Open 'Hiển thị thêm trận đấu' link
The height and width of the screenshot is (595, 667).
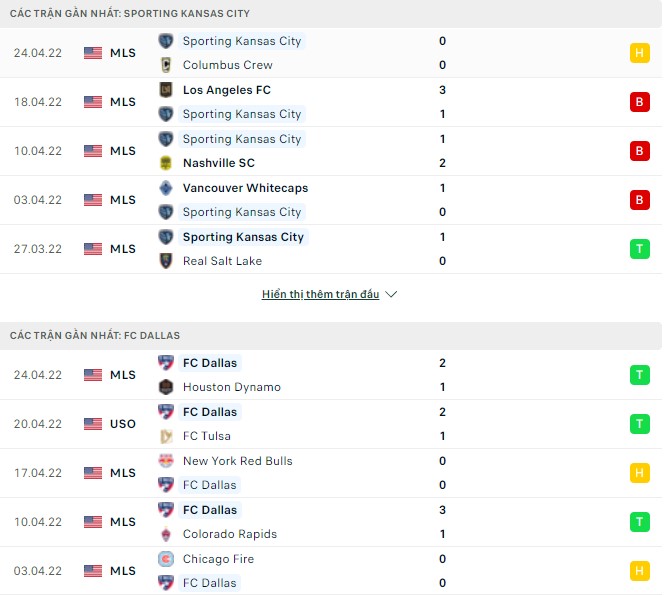point(320,295)
